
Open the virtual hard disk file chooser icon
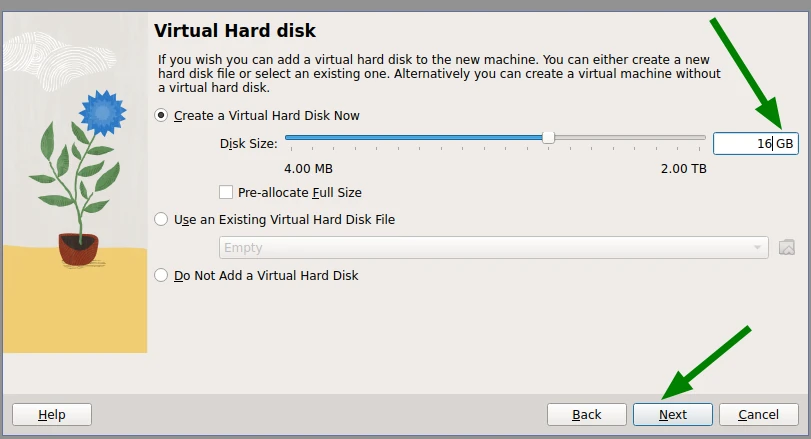point(786,247)
